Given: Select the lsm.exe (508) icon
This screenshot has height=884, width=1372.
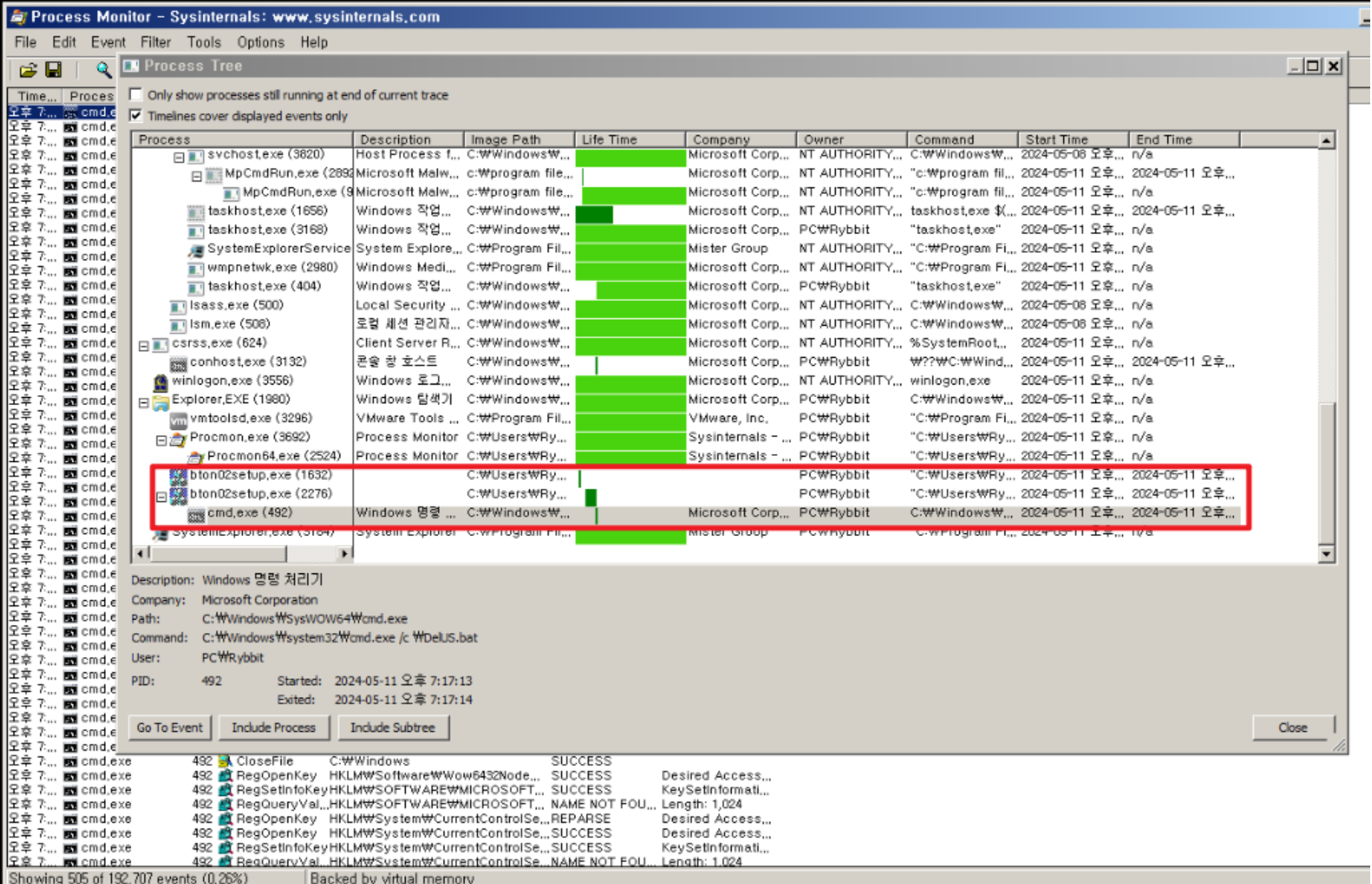Looking at the screenshot, I should (178, 325).
